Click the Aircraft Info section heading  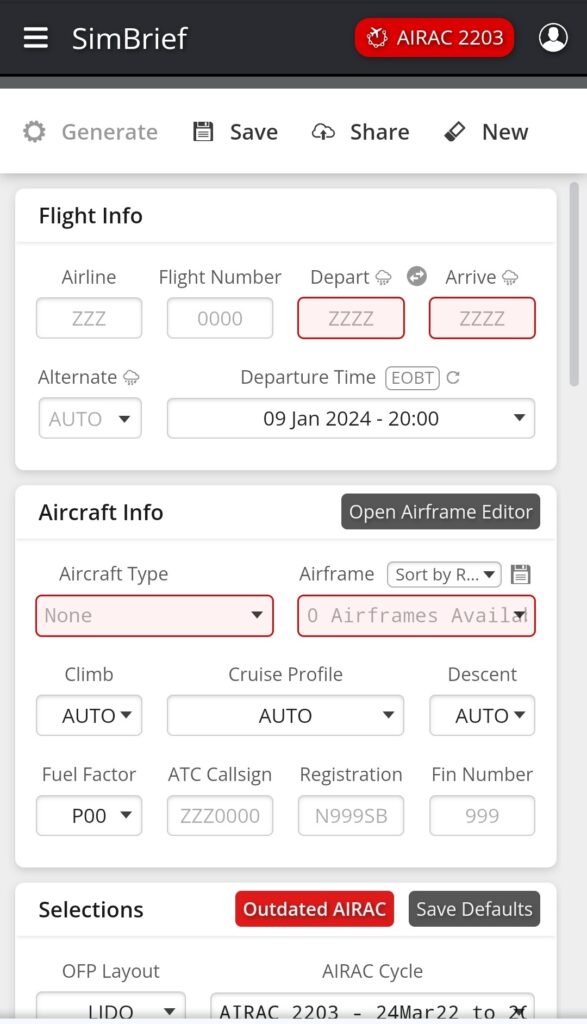[101, 512]
